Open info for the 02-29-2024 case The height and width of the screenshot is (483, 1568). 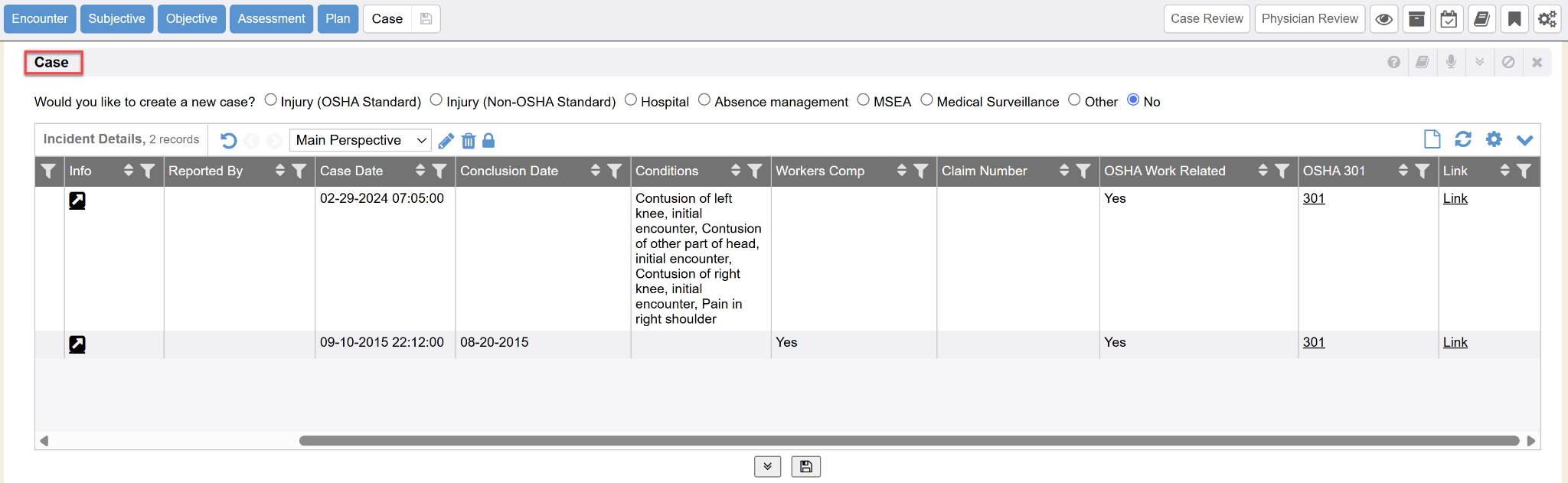coord(77,201)
